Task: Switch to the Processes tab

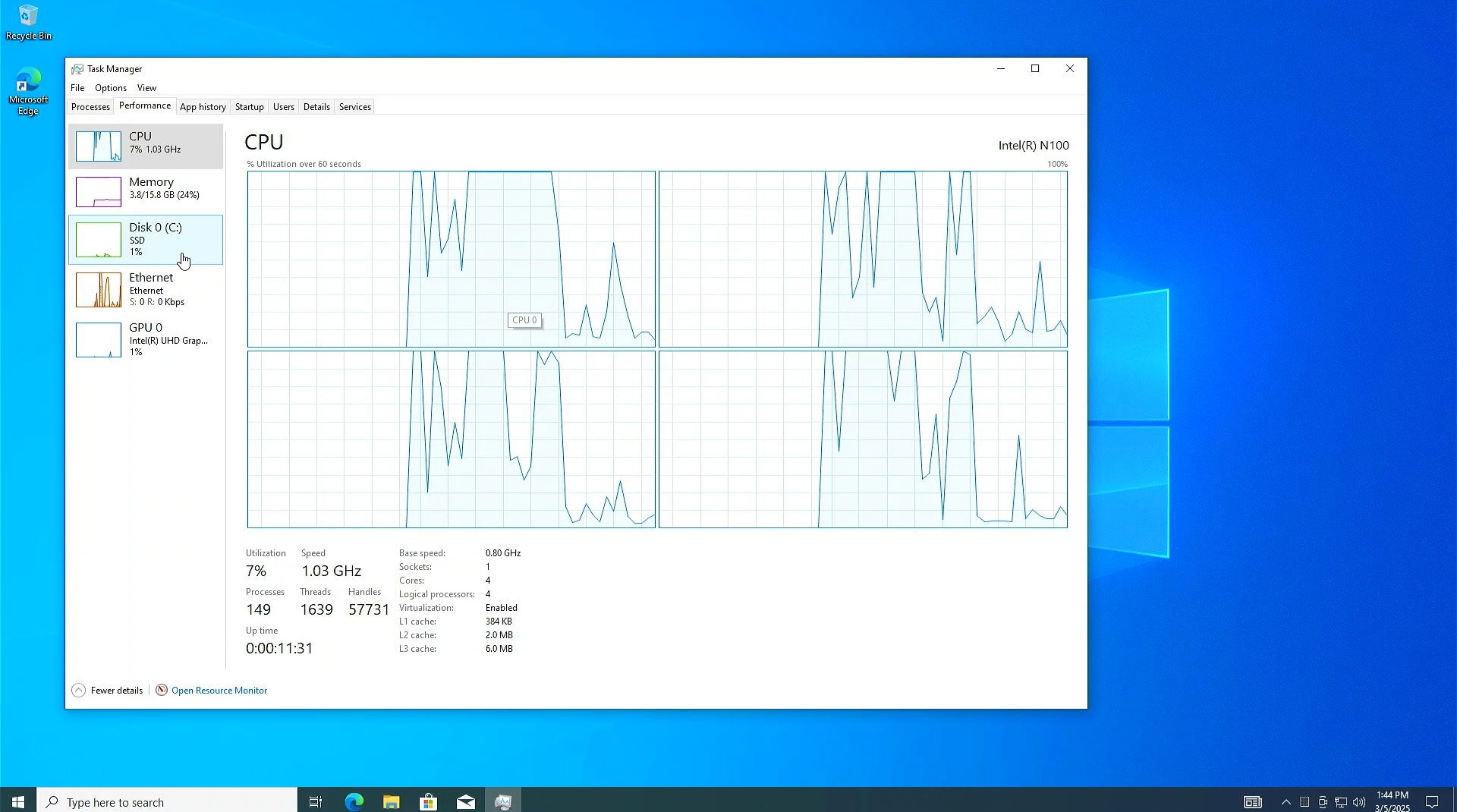Action: point(90,107)
